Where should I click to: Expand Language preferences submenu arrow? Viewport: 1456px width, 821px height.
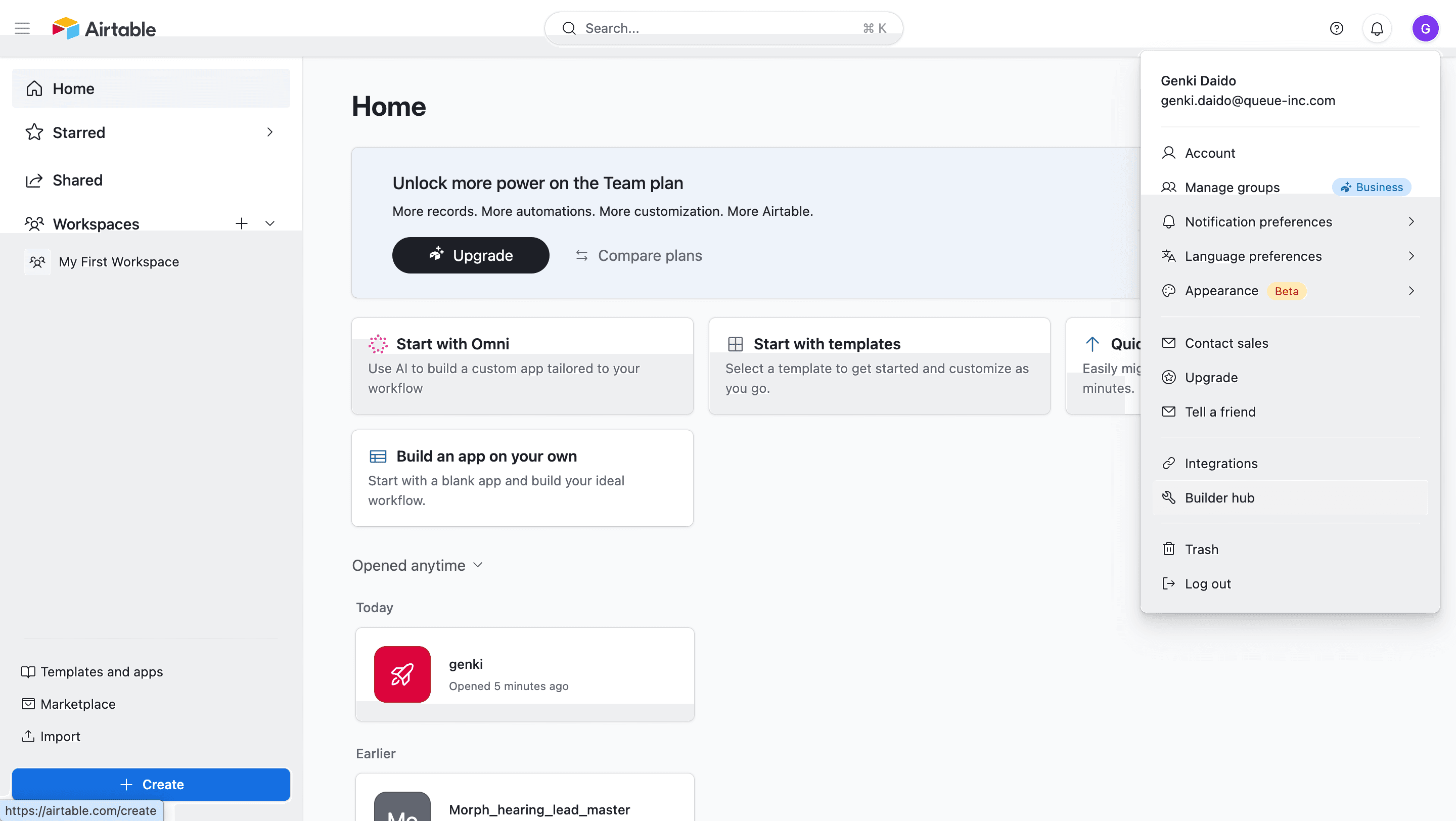tap(1411, 256)
